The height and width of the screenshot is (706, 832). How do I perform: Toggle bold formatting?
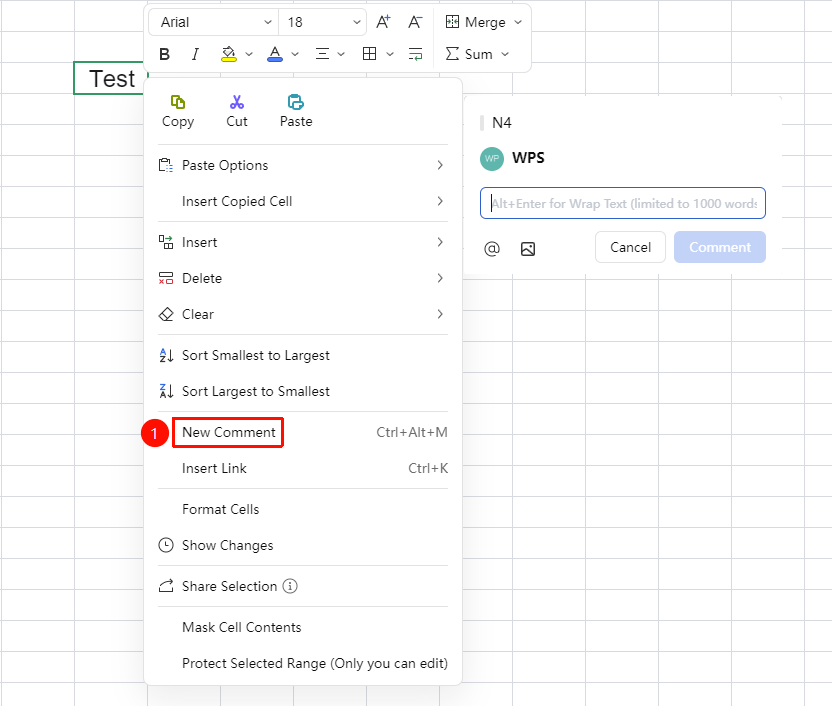point(164,54)
